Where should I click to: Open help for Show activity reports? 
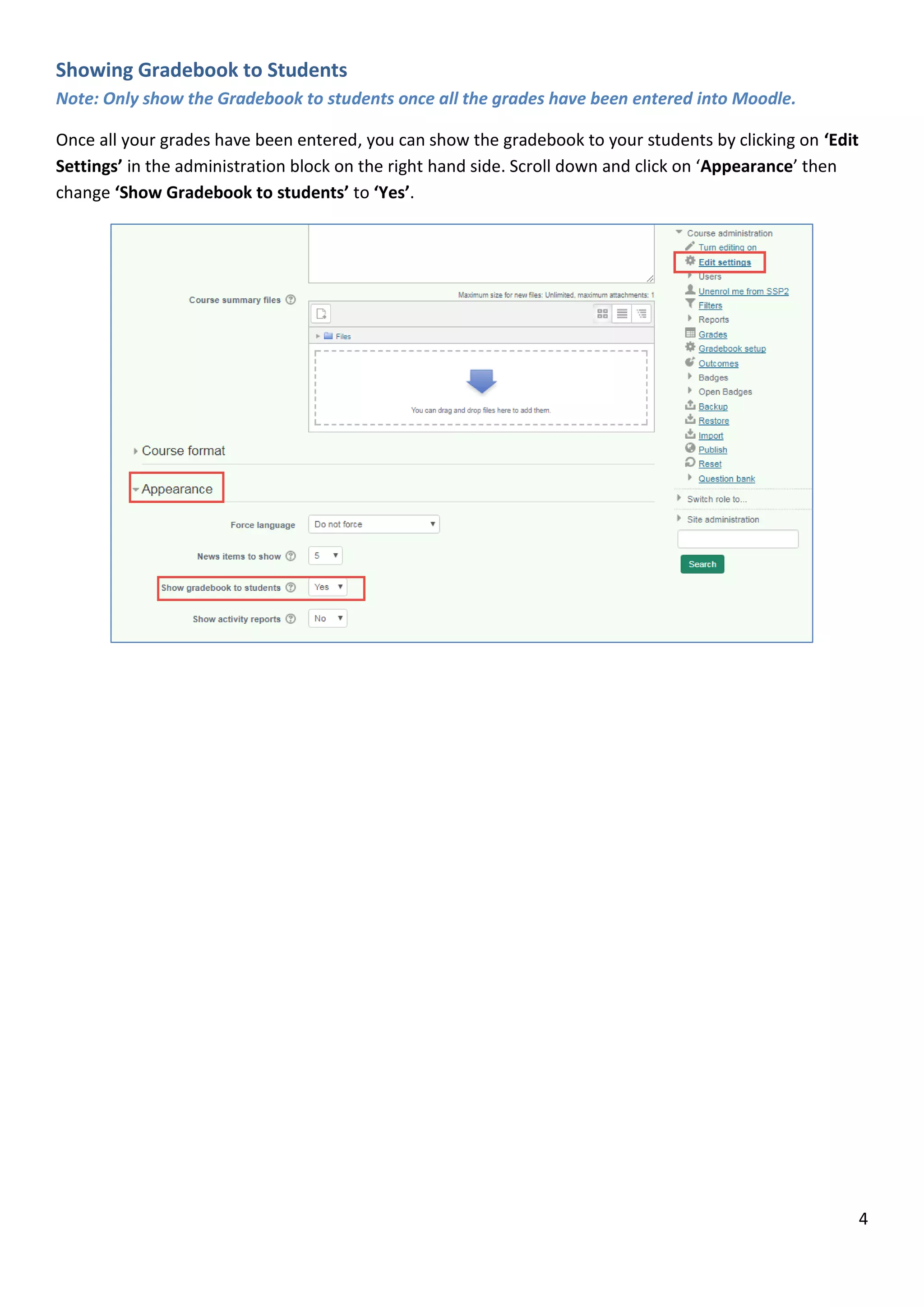click(x=291, y=619)
